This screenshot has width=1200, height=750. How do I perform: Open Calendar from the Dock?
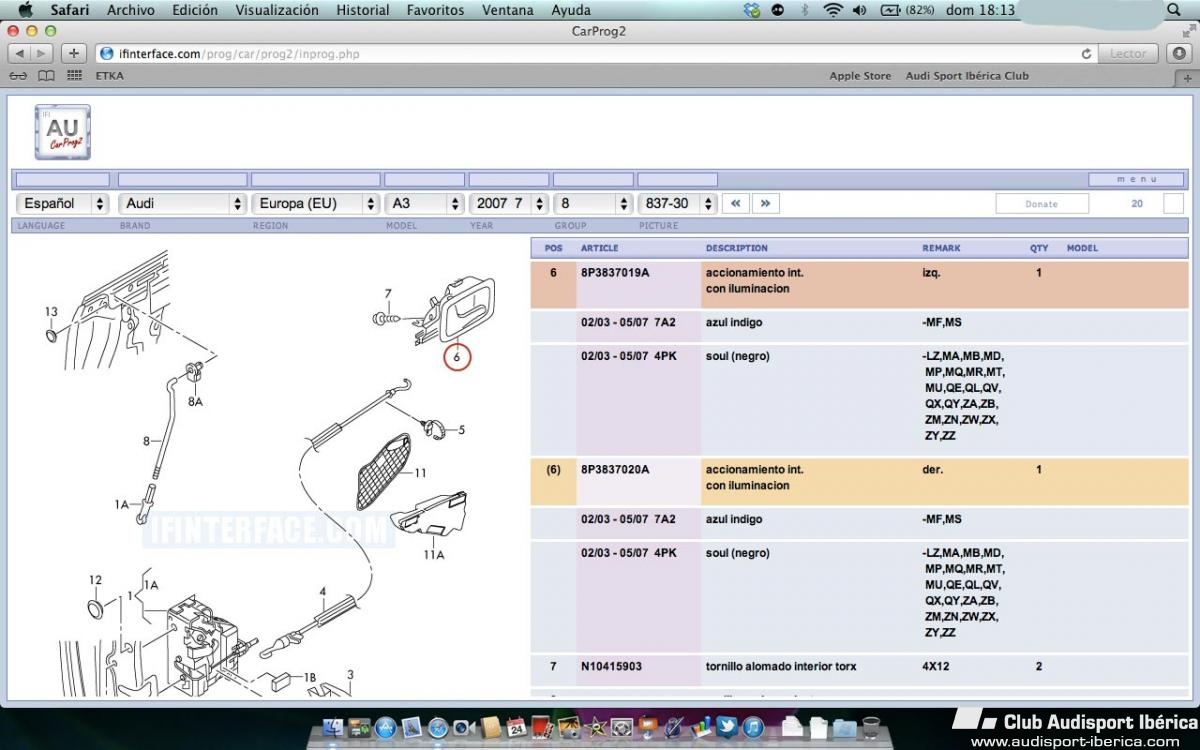point(516,727)
